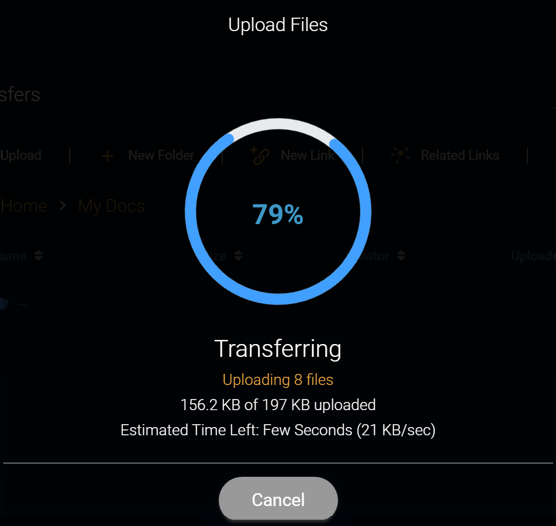The width and height of the screenshot is (556, 526).
Task: Click the New Folder label
Action: point(161,155)
